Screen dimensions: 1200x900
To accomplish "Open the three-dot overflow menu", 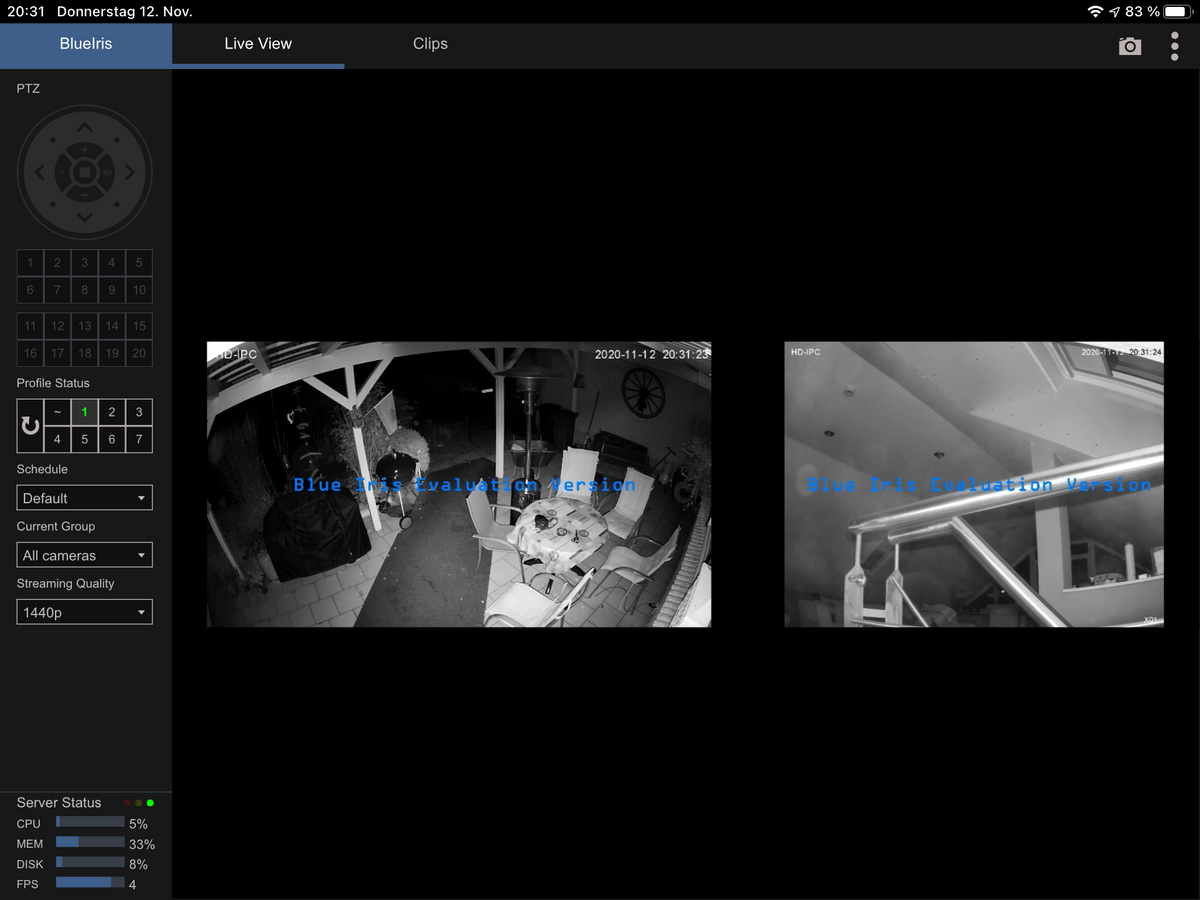I will 1175,46.
